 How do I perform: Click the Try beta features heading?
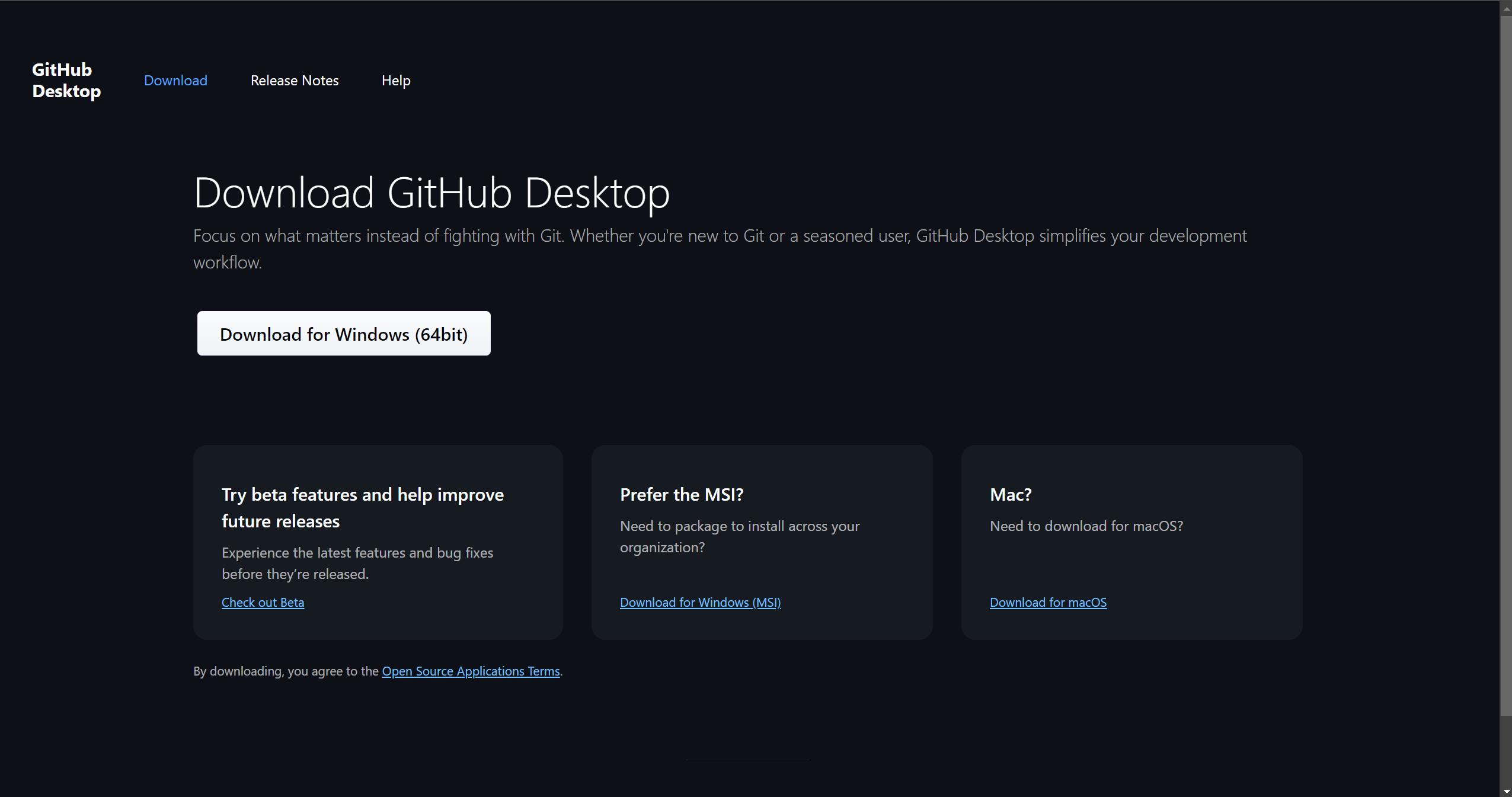click(x=363, y=508)
